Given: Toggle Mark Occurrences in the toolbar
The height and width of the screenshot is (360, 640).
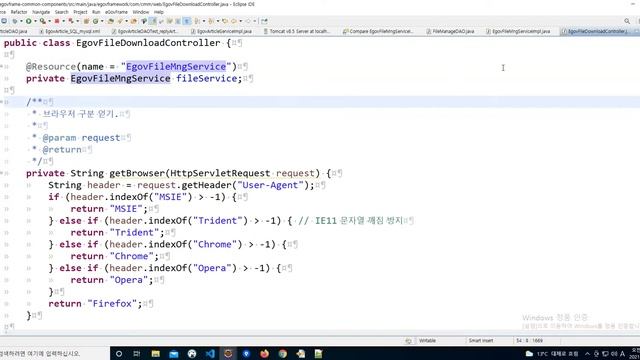Looking at the screenshot, I should 152,21.
